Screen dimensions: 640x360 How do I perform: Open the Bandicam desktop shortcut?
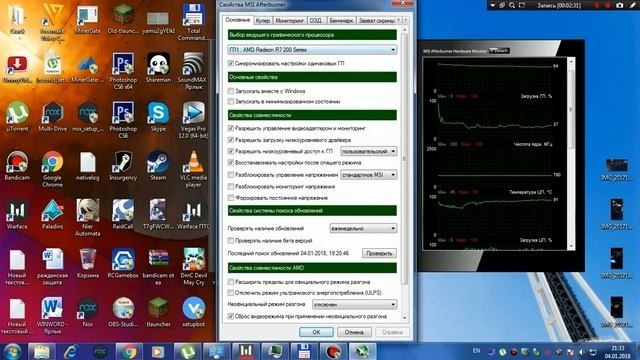click(17, 165)
